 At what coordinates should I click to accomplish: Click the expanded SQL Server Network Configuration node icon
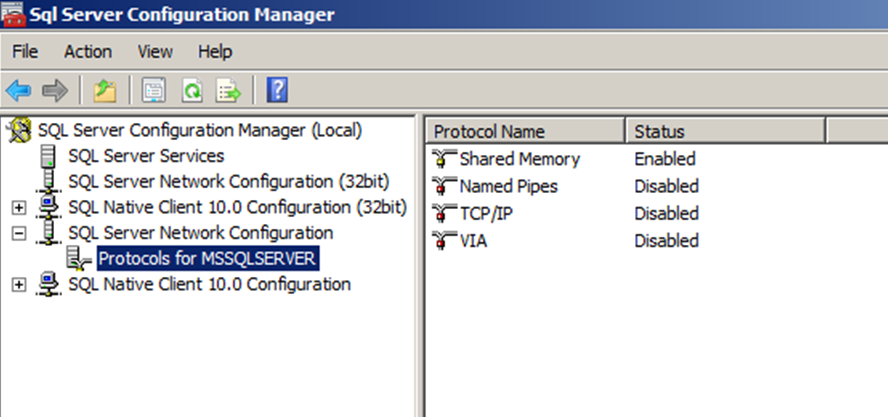click(x=49, y=233)
